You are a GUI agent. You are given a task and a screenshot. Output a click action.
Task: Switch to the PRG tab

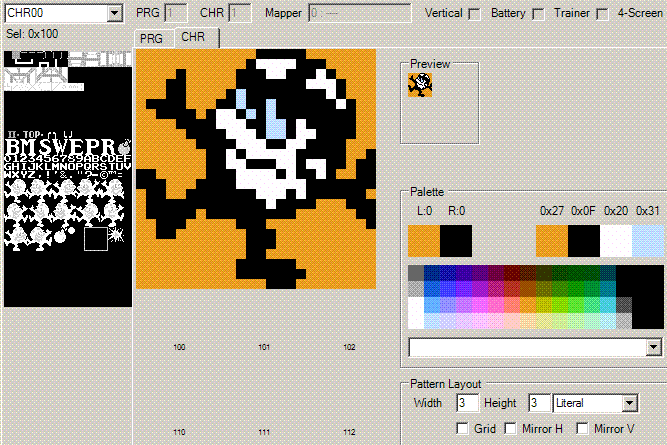[x=152, y=39]
